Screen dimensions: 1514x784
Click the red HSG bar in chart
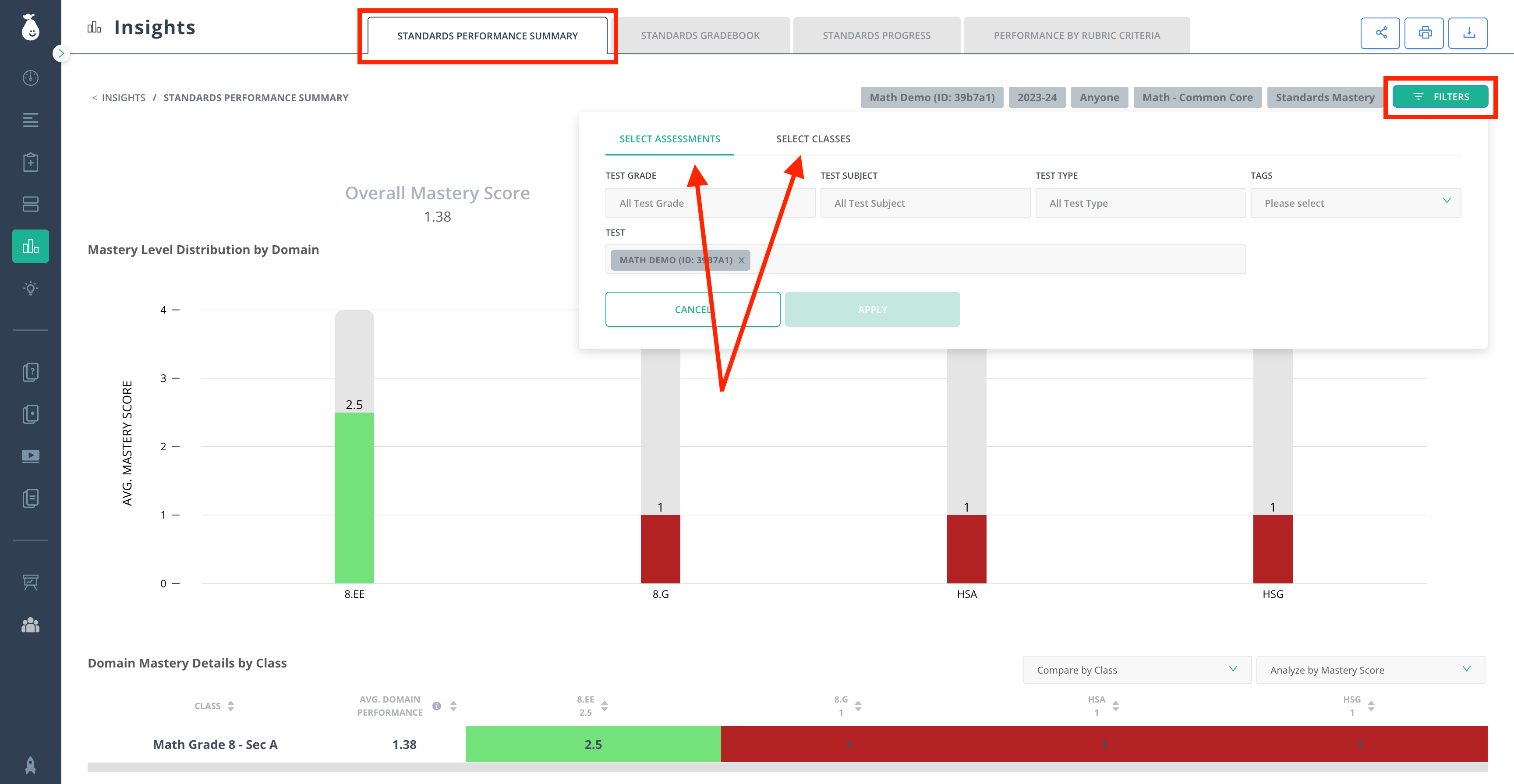(1273, 549)
